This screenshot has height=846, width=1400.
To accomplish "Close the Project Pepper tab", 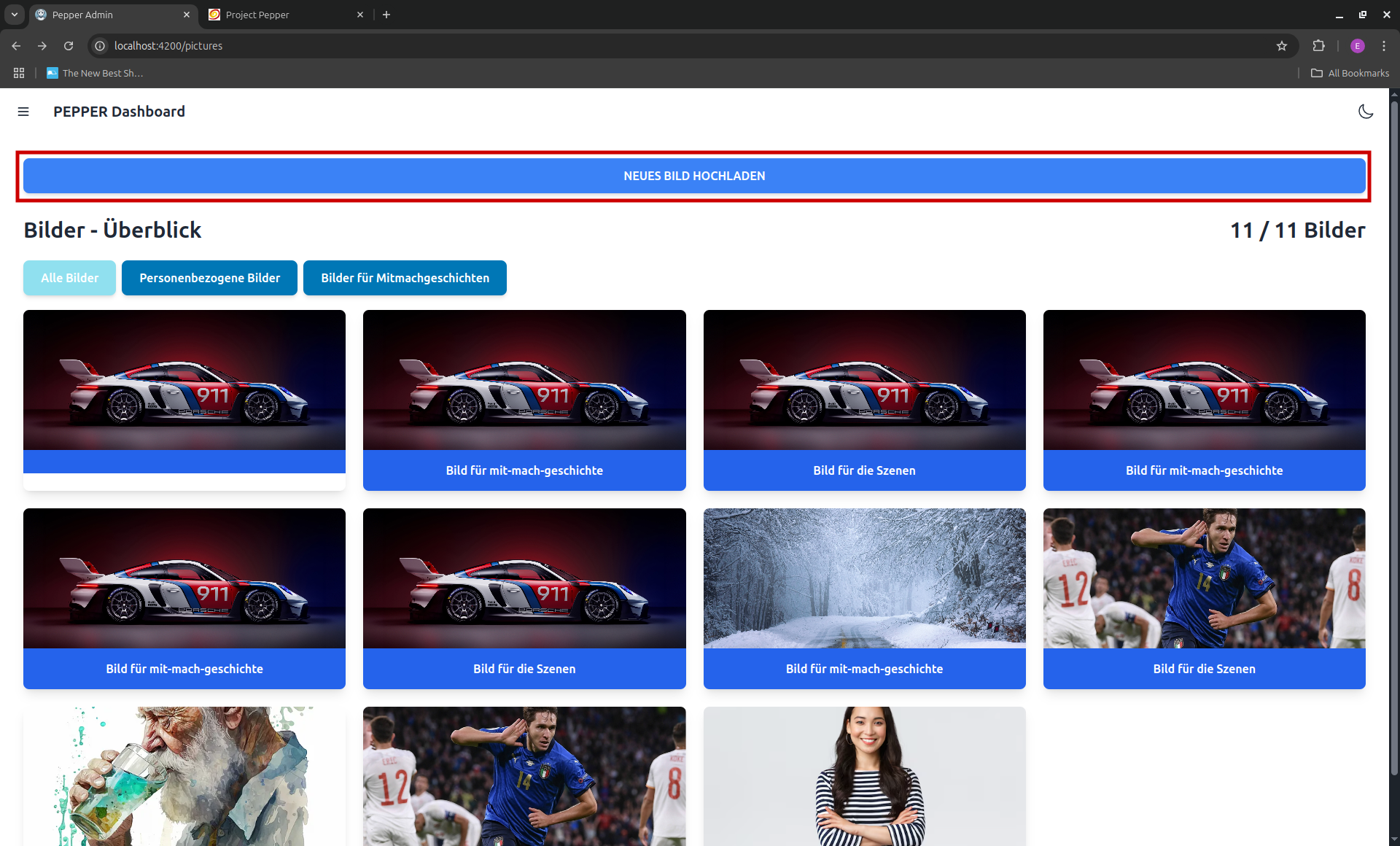I will pyautogui.click(x=360, y=15).
